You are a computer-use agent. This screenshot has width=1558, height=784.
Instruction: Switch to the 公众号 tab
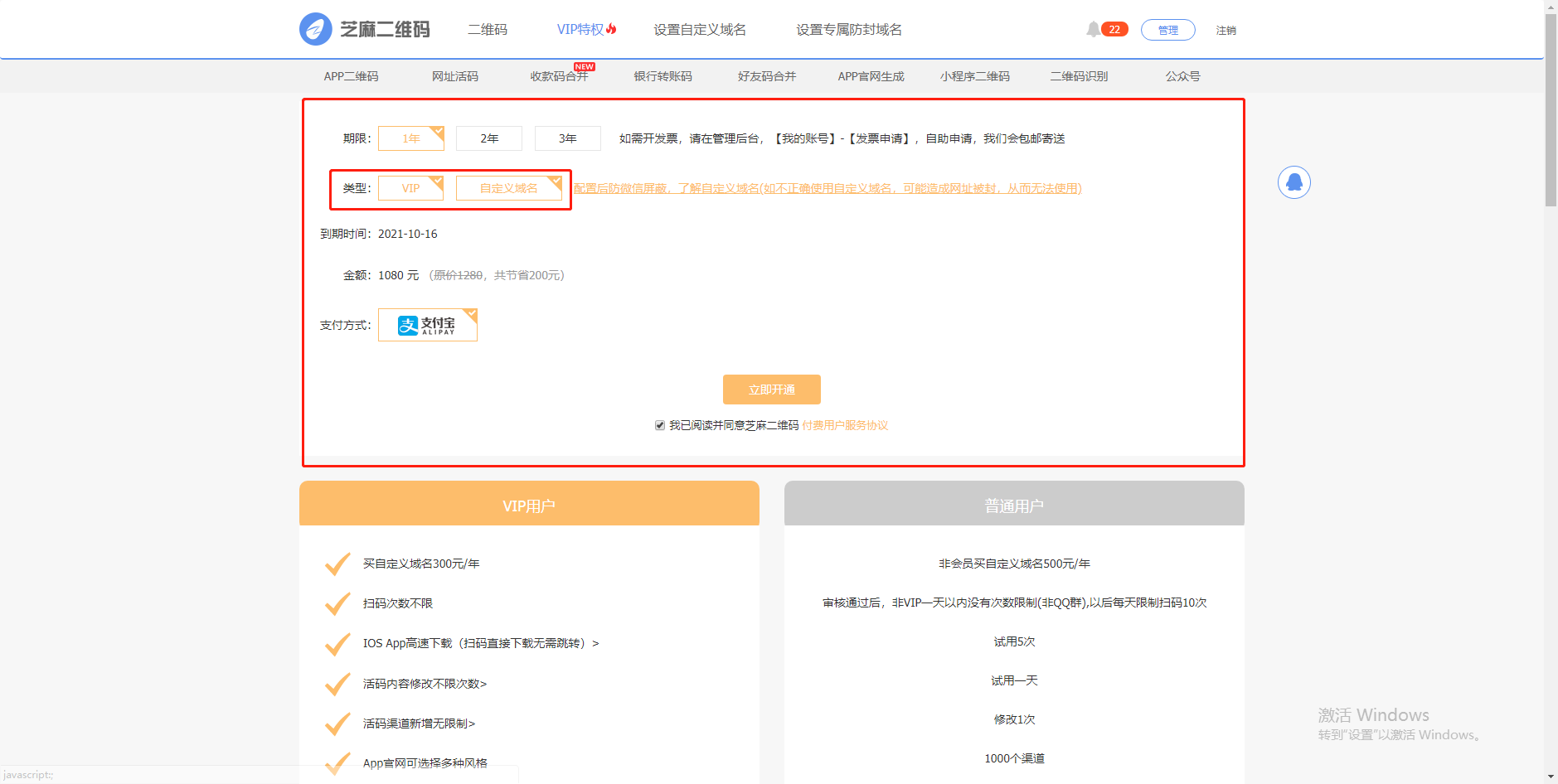[1183, 76]
